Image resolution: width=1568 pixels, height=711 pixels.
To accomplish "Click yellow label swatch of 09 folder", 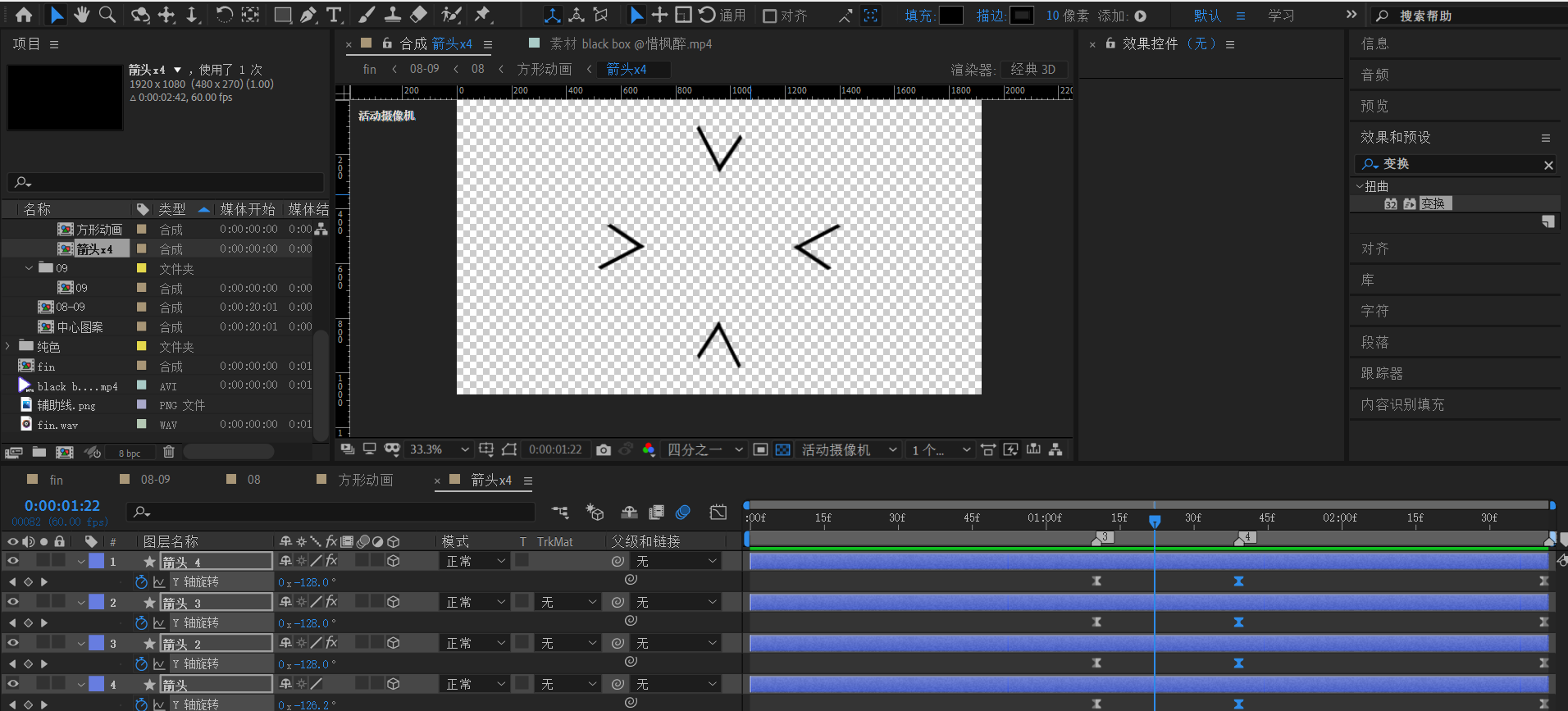I will pyautogui.click(x=141, y=268).
